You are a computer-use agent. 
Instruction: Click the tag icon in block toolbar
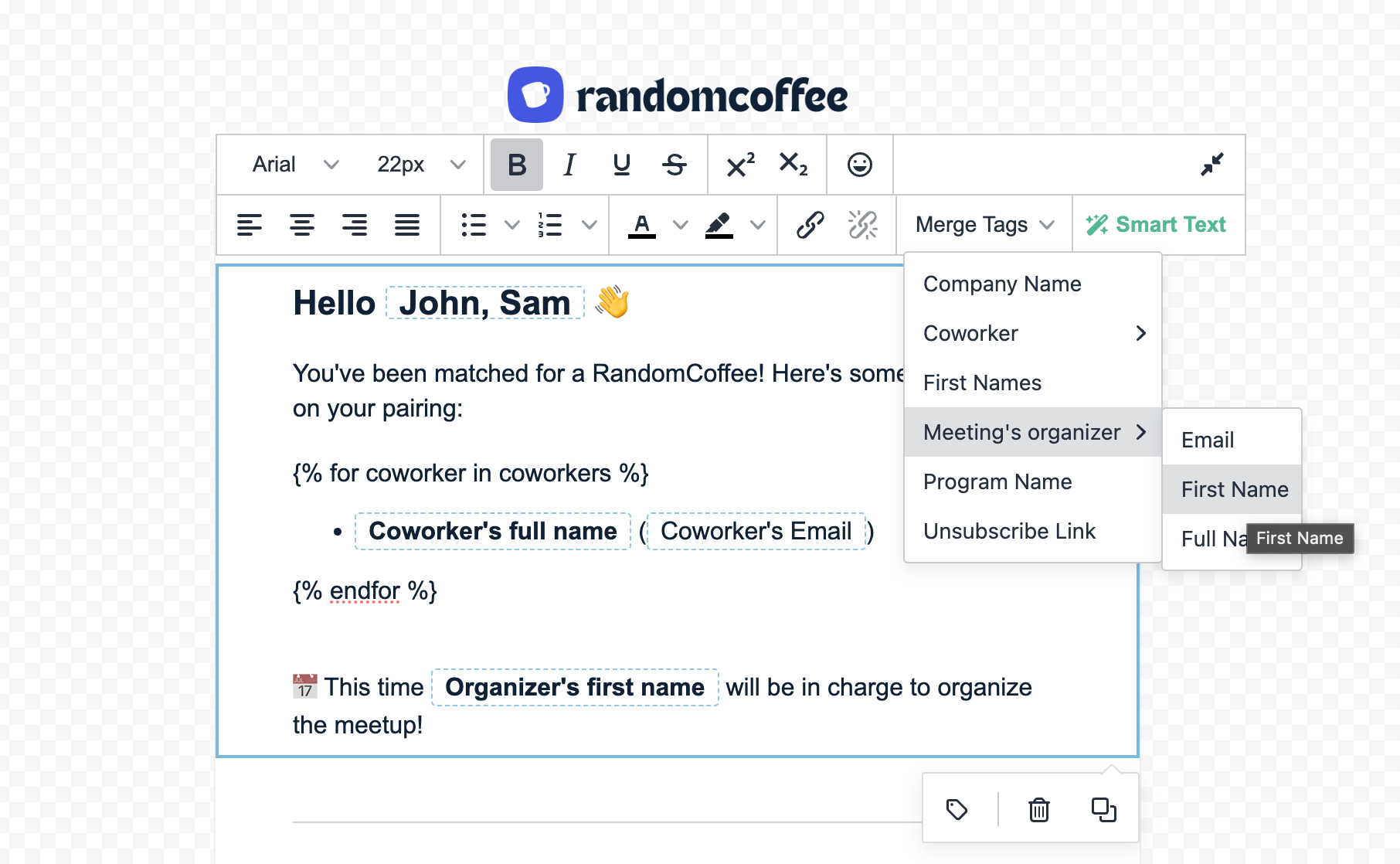tap(957, 810)
